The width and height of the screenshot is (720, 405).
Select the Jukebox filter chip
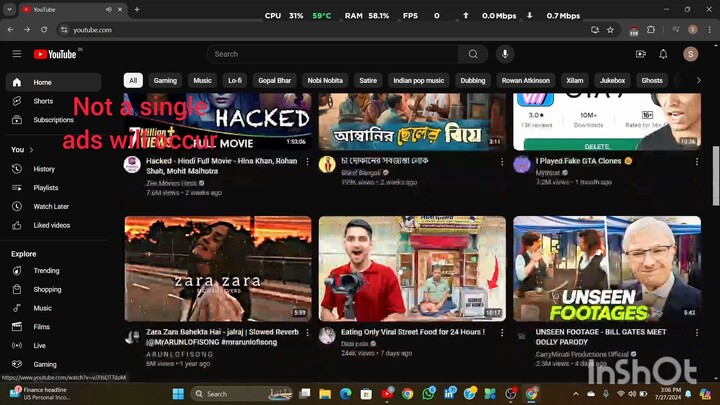click(613, 80)
